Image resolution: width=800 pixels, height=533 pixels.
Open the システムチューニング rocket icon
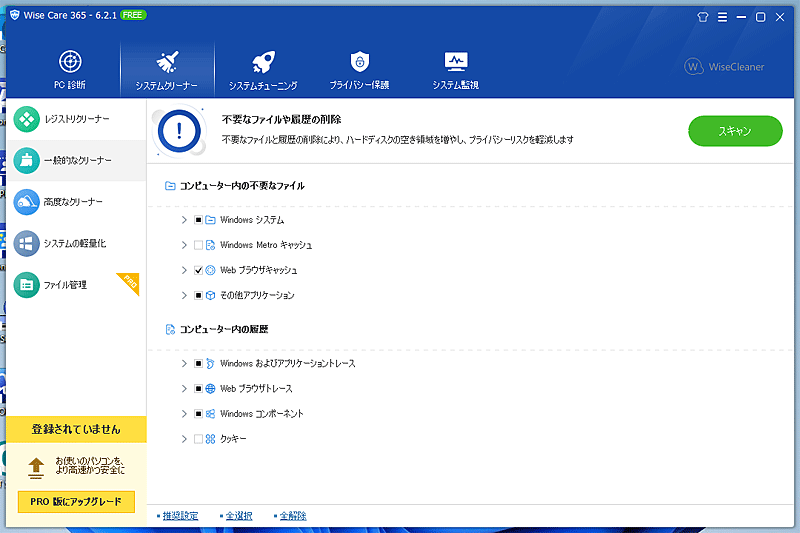click(263, 62)
